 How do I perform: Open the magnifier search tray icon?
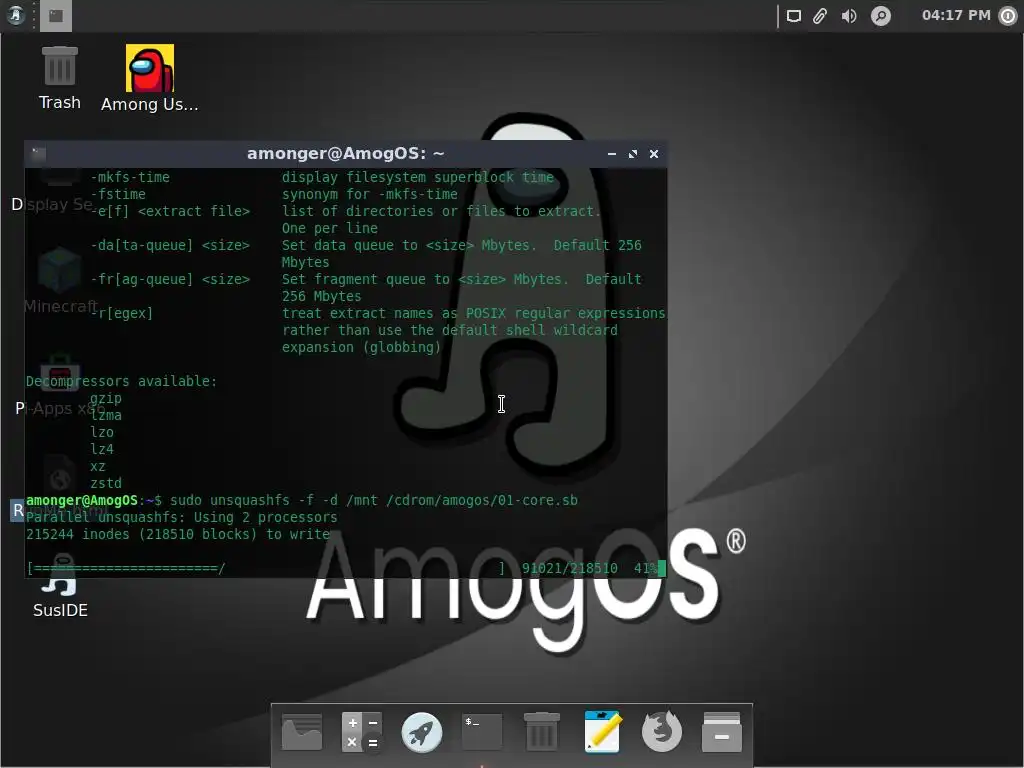880,16
